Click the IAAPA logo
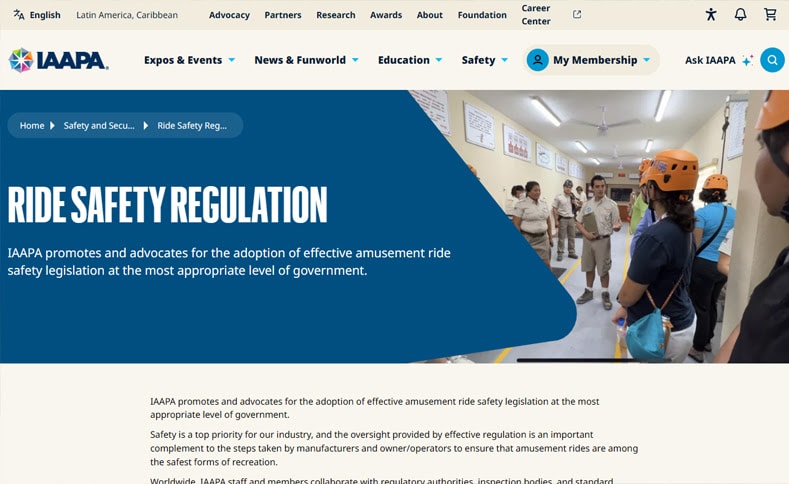 coord(58,60)
